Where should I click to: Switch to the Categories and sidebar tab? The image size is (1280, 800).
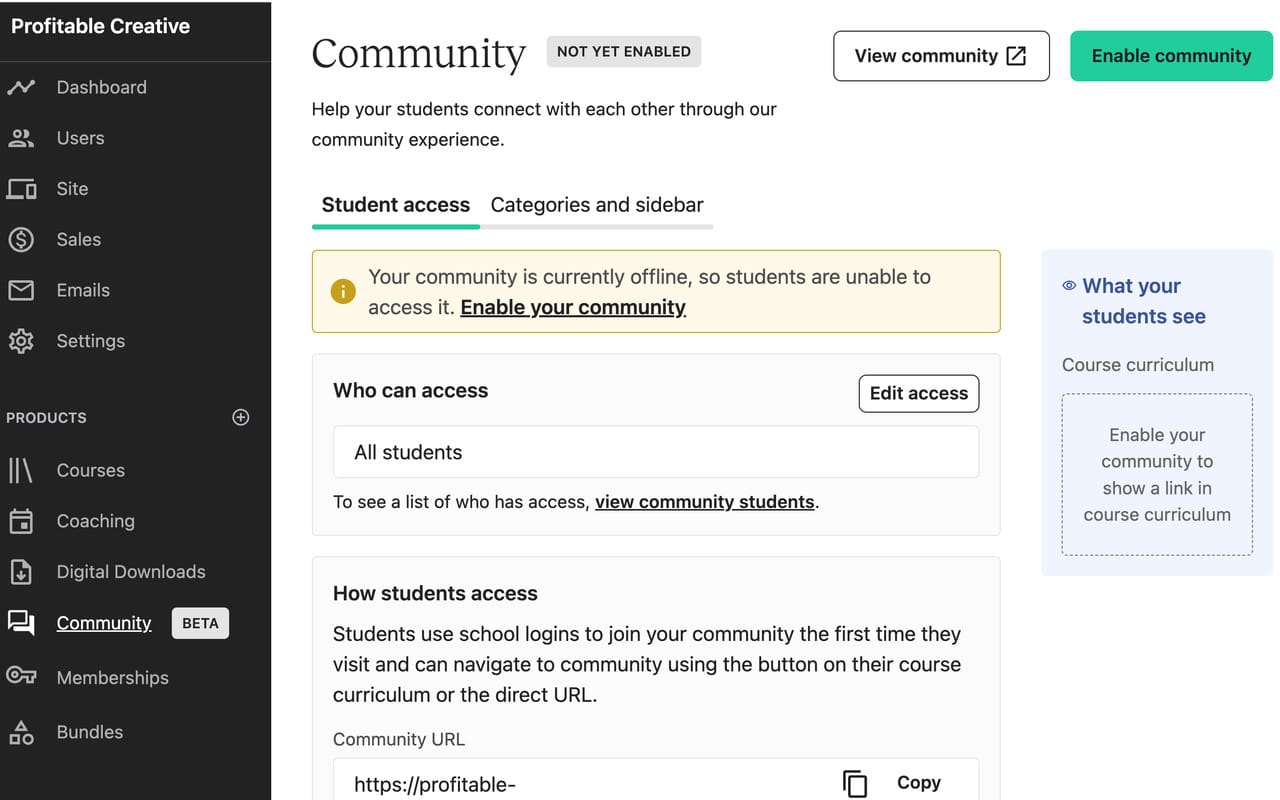pos(597,204)
